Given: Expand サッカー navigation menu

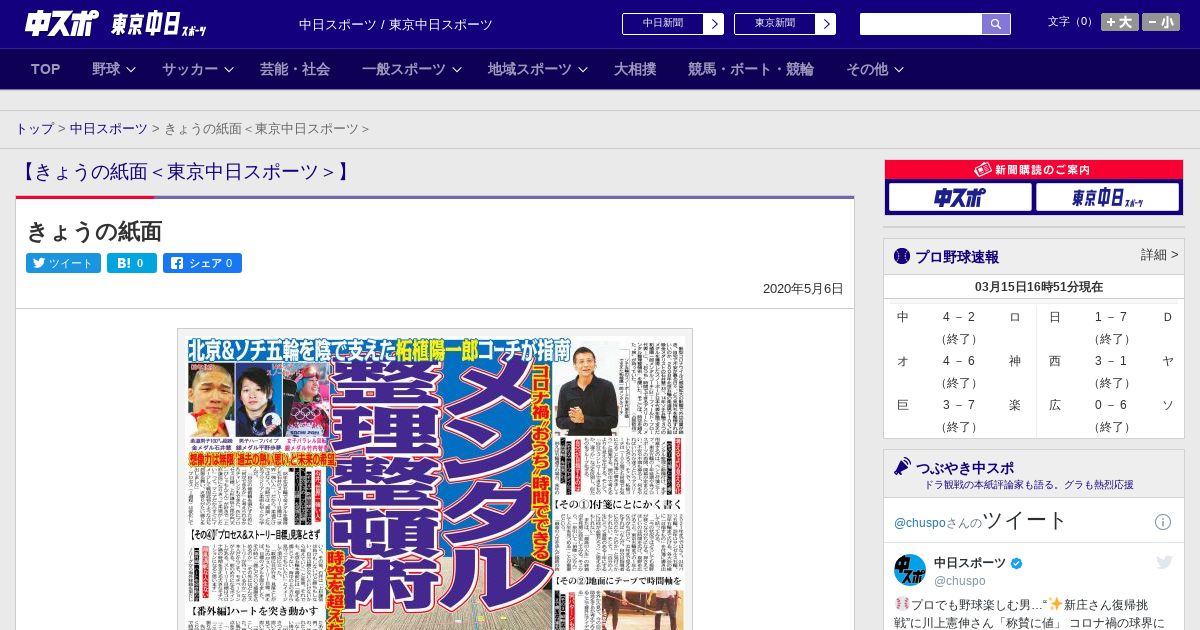Looking at the screenshot, I should [x=197, y=69].
